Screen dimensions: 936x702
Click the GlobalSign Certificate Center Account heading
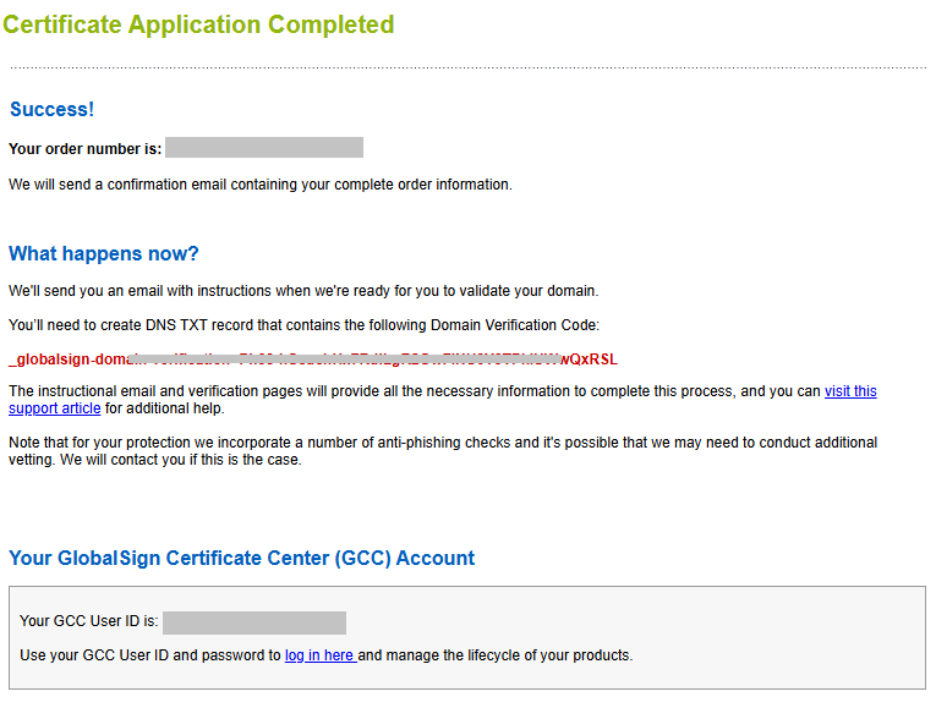pos(242,557)
